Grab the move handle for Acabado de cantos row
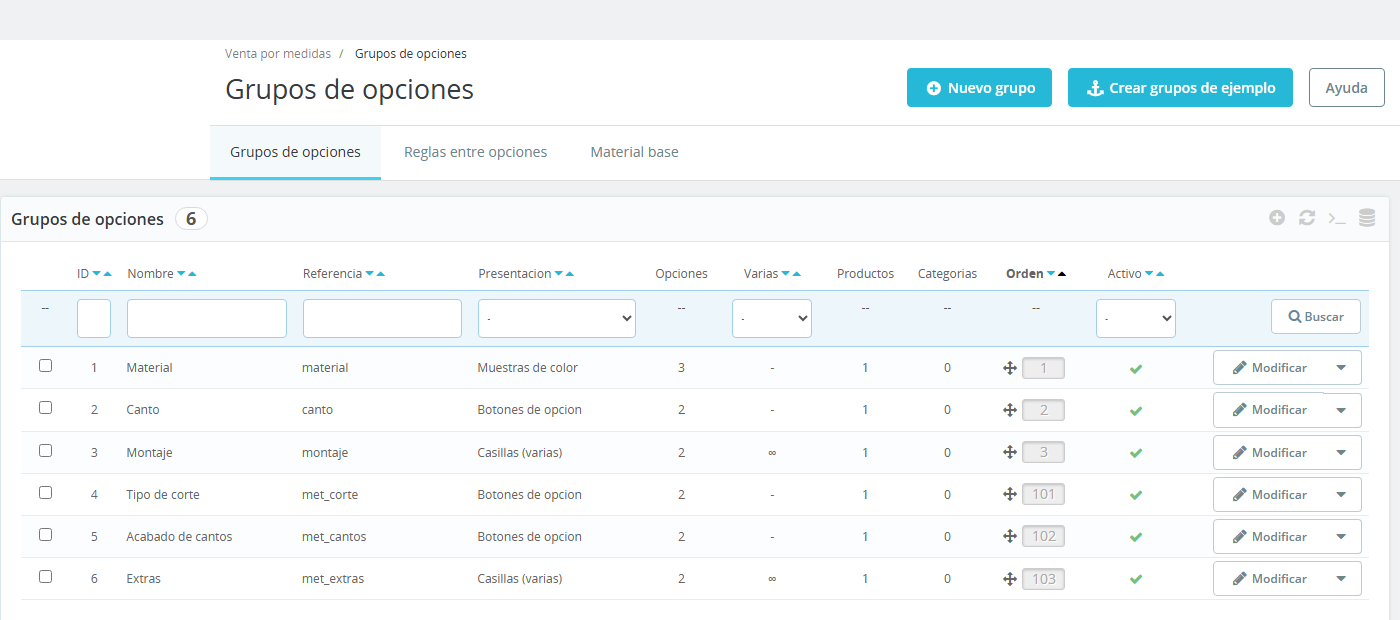 (1010, 536)
